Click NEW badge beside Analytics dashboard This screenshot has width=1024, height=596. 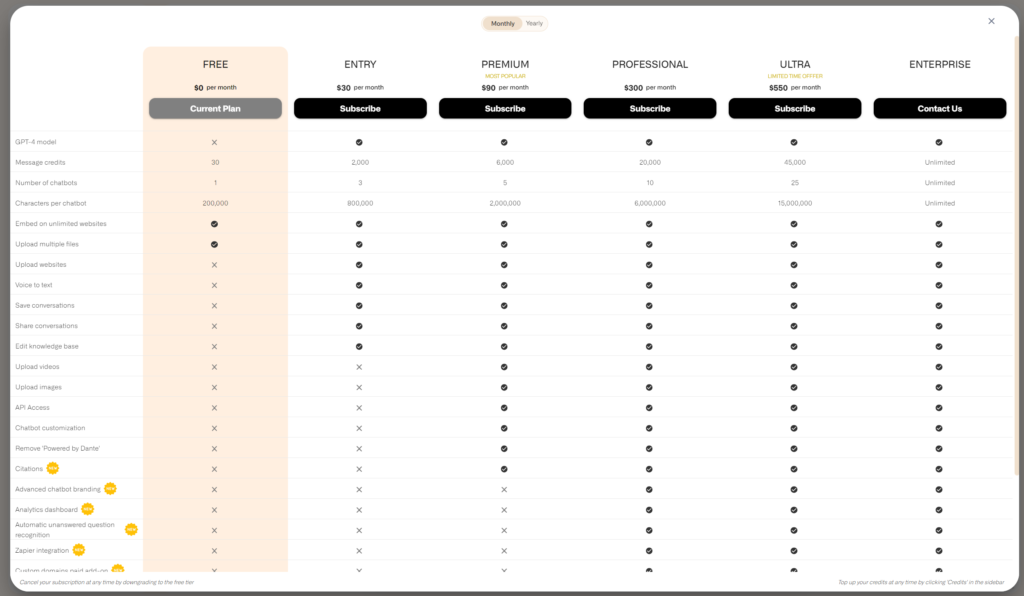click(88, 509)
